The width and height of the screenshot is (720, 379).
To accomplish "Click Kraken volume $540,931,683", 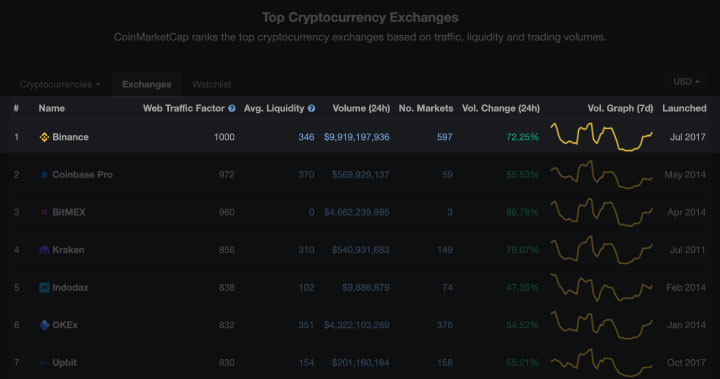I will 360,250.
